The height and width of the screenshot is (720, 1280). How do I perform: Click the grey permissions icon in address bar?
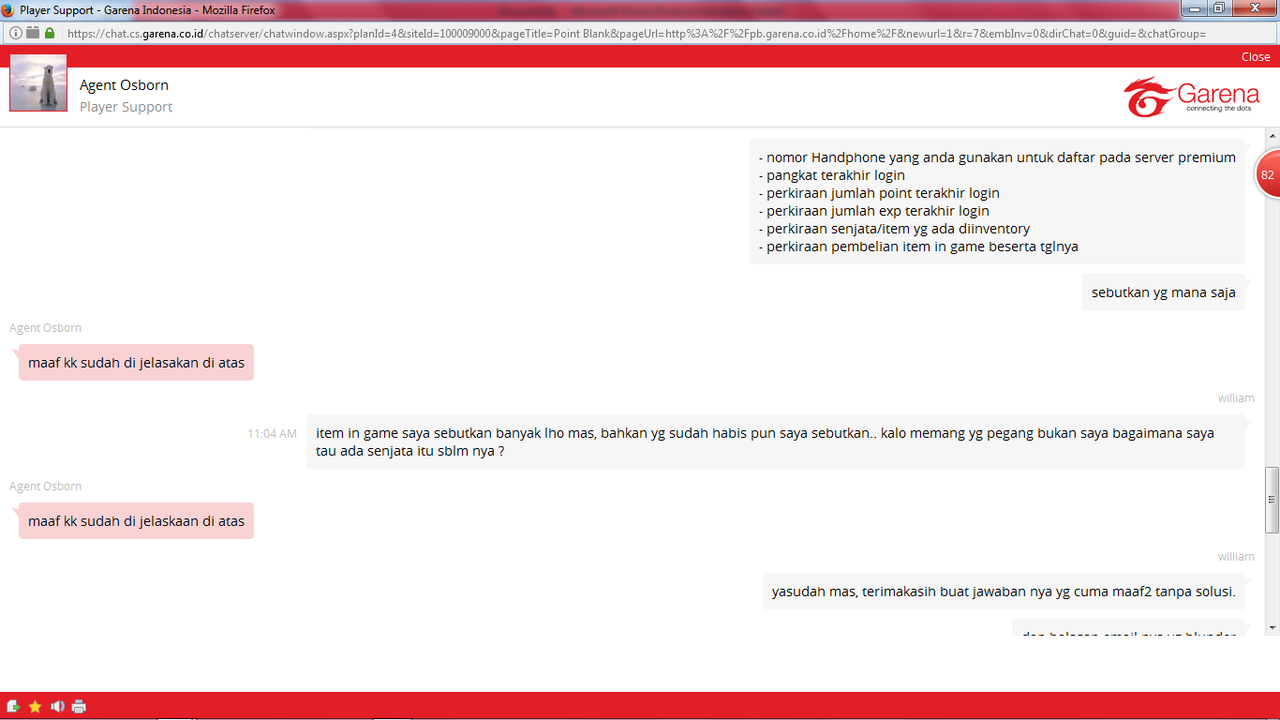click(x=33, y=33)
